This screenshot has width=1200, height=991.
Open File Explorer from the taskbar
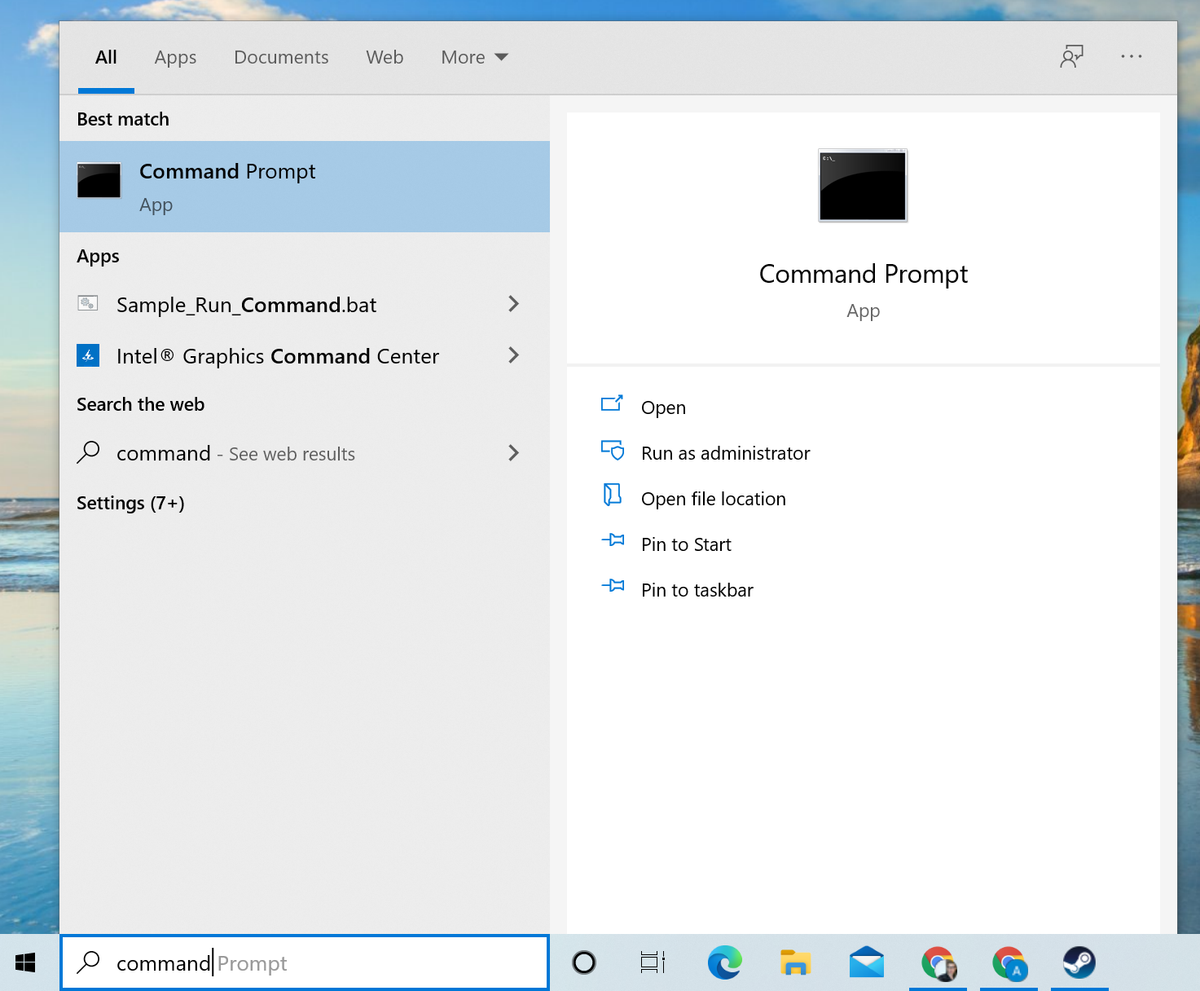coord(795,963)
